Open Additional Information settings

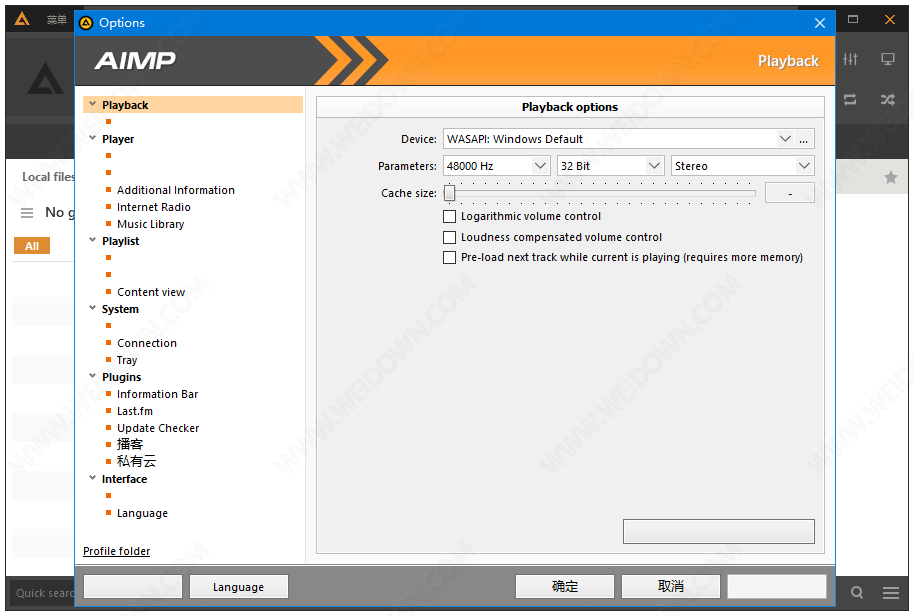pyautogui.click(x=176, y=190)
